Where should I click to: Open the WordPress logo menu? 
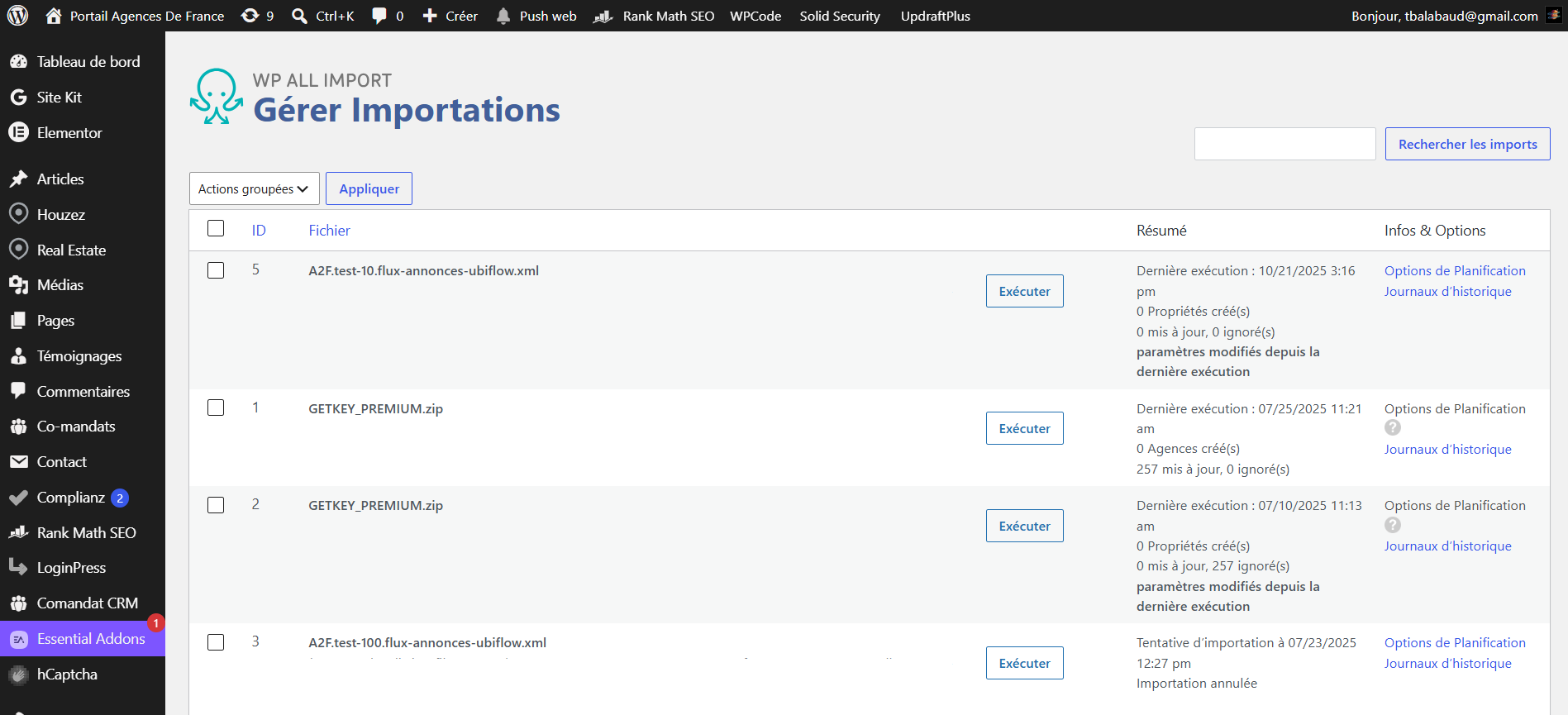pyautogui.click(x=17, y=16)
